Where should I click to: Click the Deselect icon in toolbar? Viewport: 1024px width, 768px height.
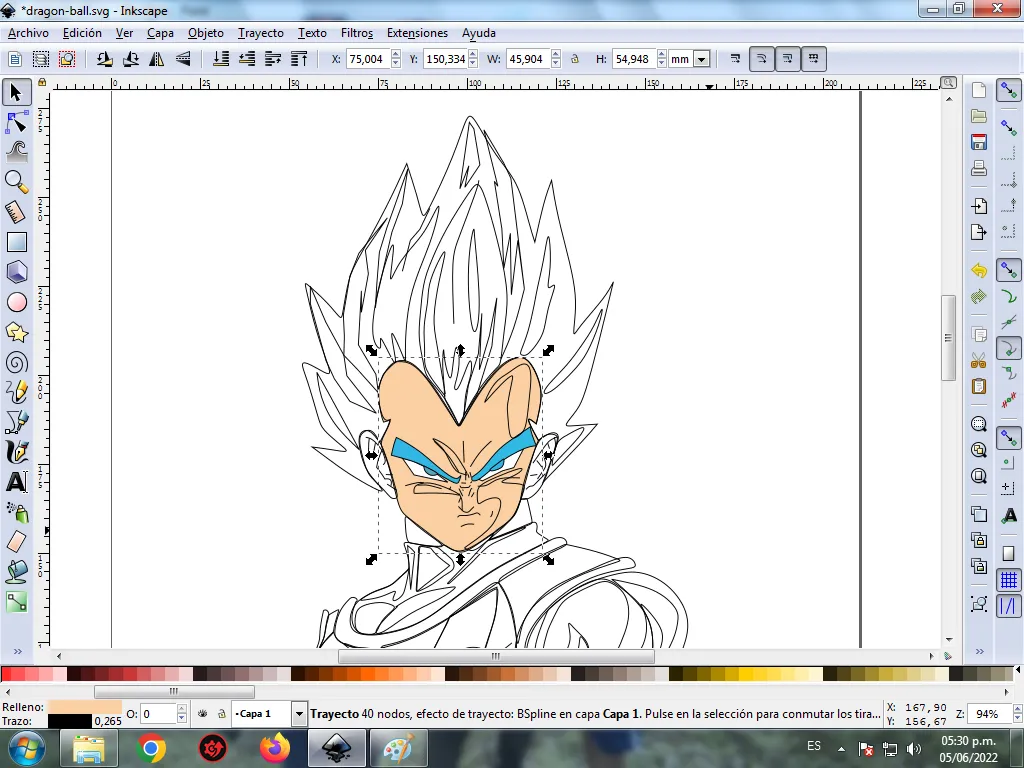[67, 59]
